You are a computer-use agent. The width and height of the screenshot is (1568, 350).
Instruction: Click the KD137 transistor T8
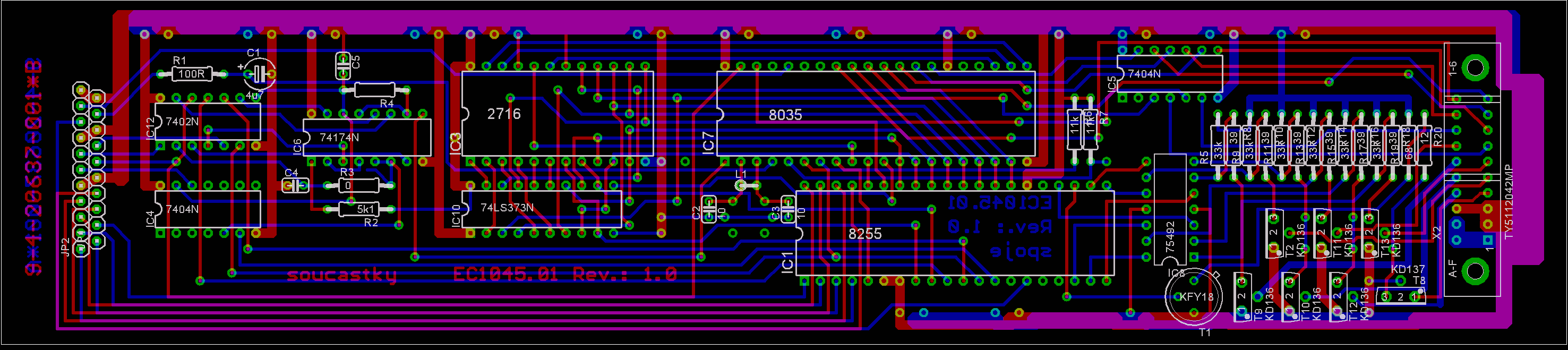(1400, 296)
